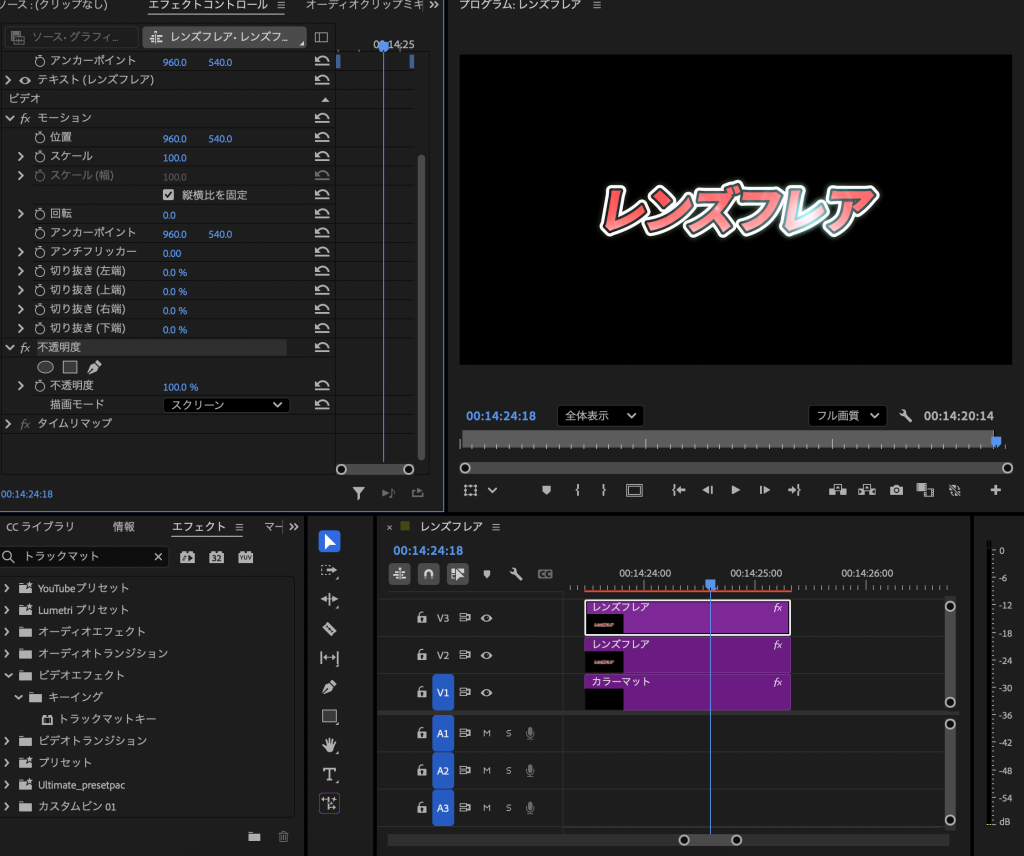Switch to the 情報 tab
Image resolution: width=1024 pixels, height=856 pixels.
click(124, 527)
